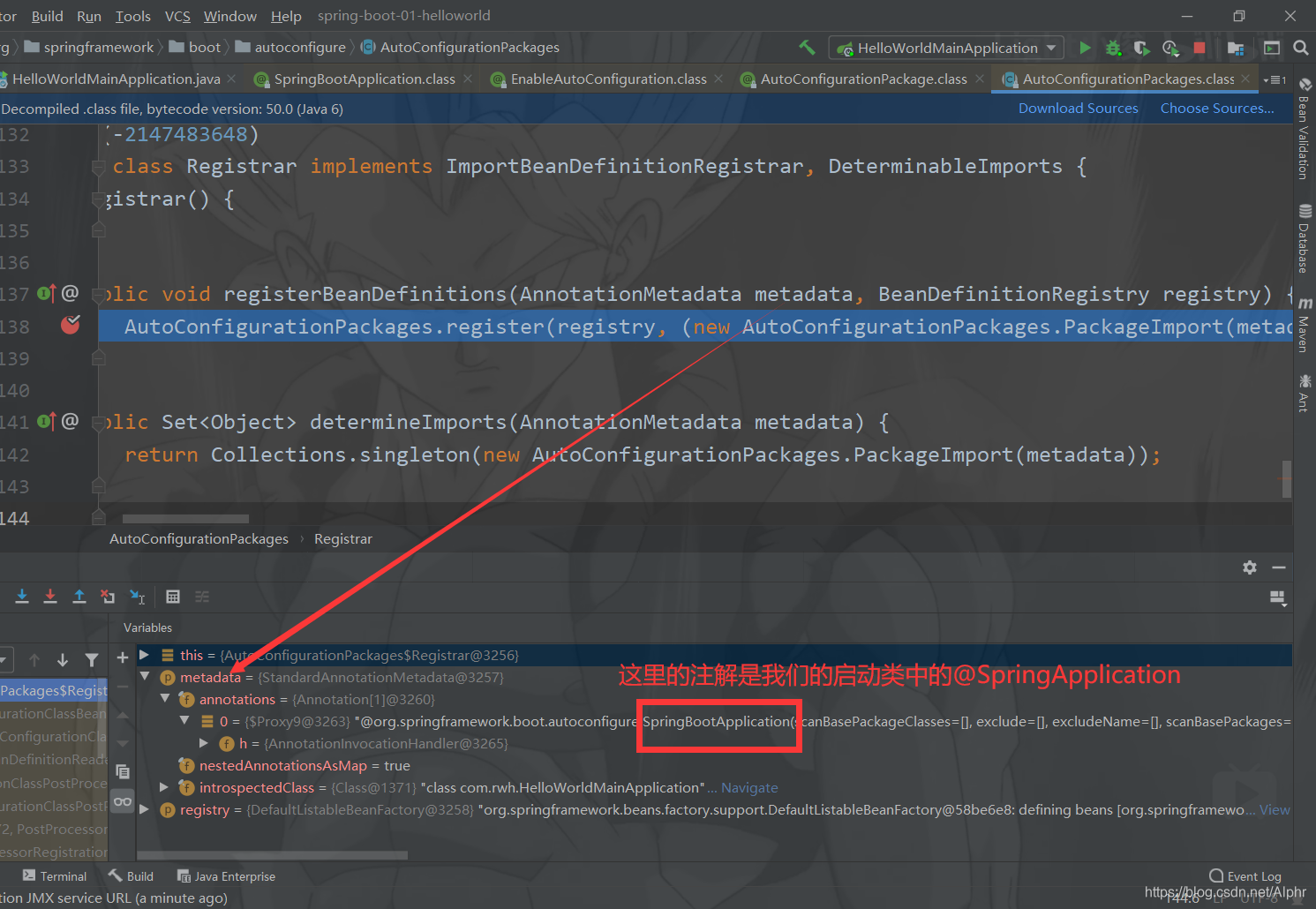Add new watch with plus icon
This screenshot has height=909, width=1316.
123,657
